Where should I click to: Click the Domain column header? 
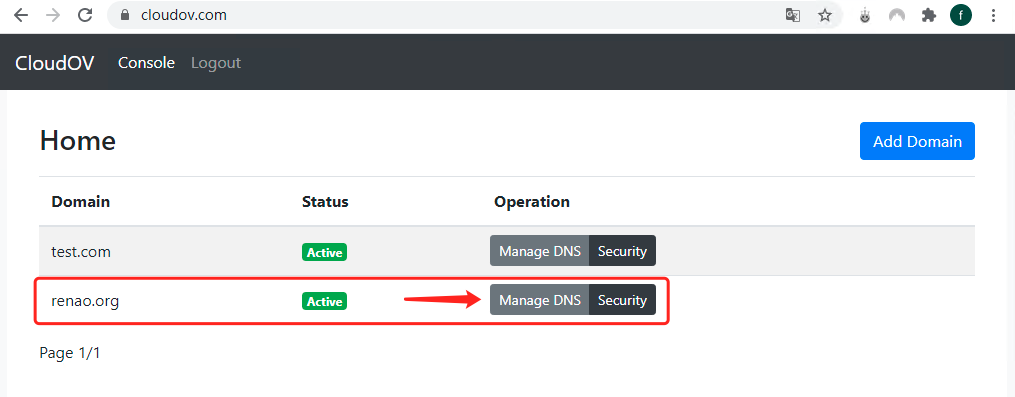[80, 201]
